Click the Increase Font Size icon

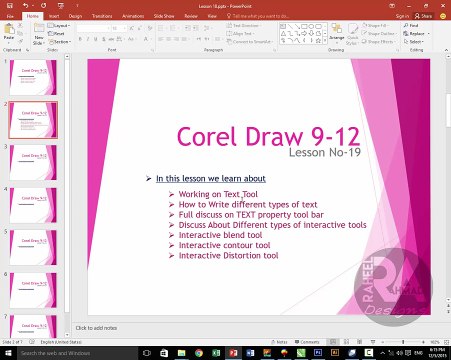(131, 28)
